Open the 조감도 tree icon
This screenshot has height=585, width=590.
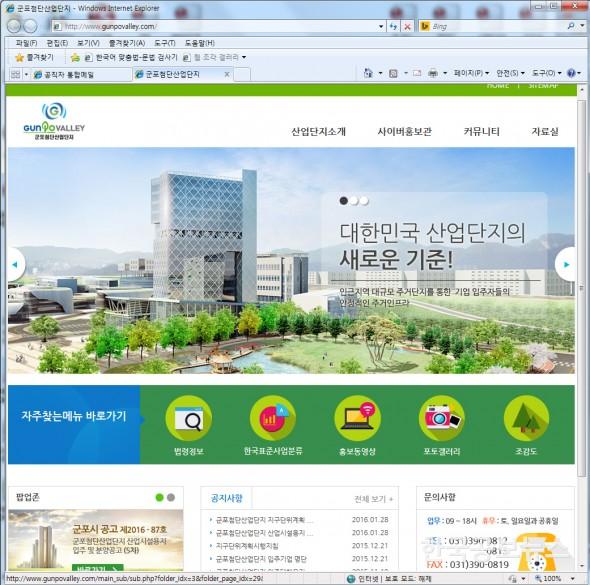(x=526, y=418)
